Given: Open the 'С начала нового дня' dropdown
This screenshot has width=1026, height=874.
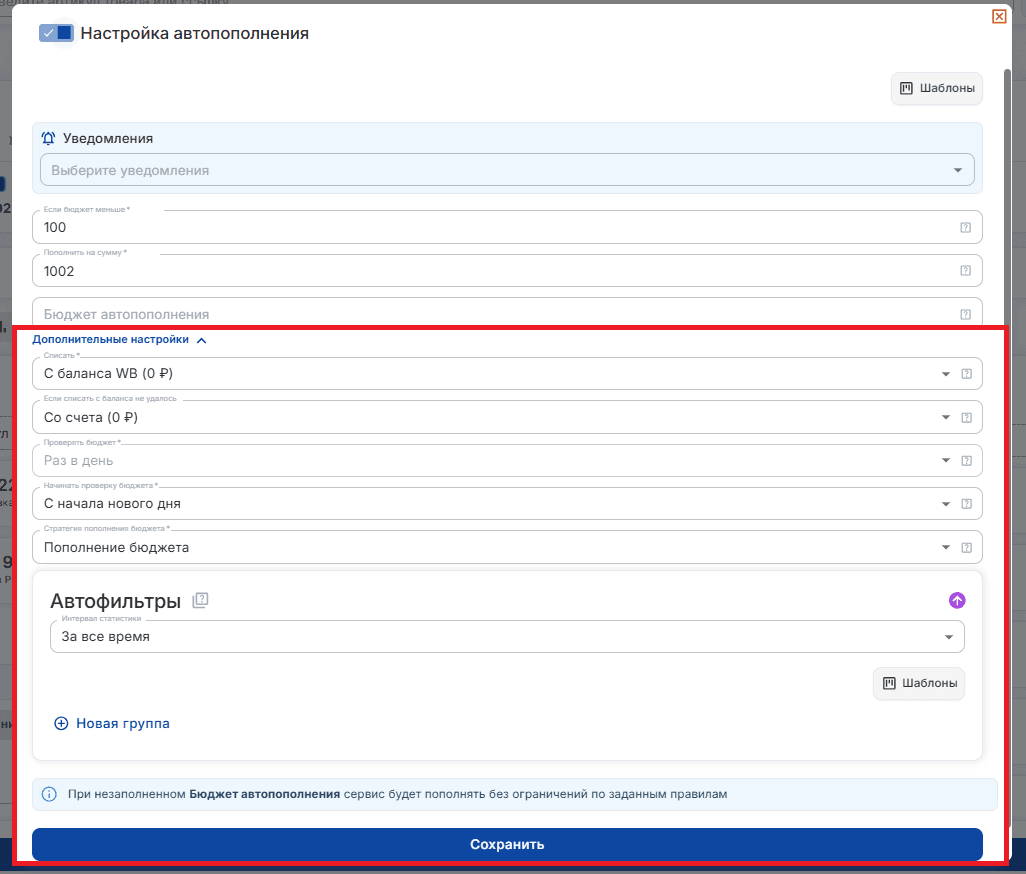Looking at the screenshot, I should pyautogui.click(x=507, y=504).
